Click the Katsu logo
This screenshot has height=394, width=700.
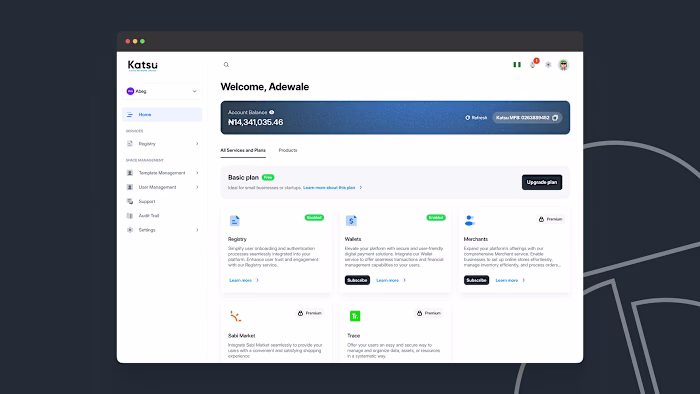[x=142, y=66]
